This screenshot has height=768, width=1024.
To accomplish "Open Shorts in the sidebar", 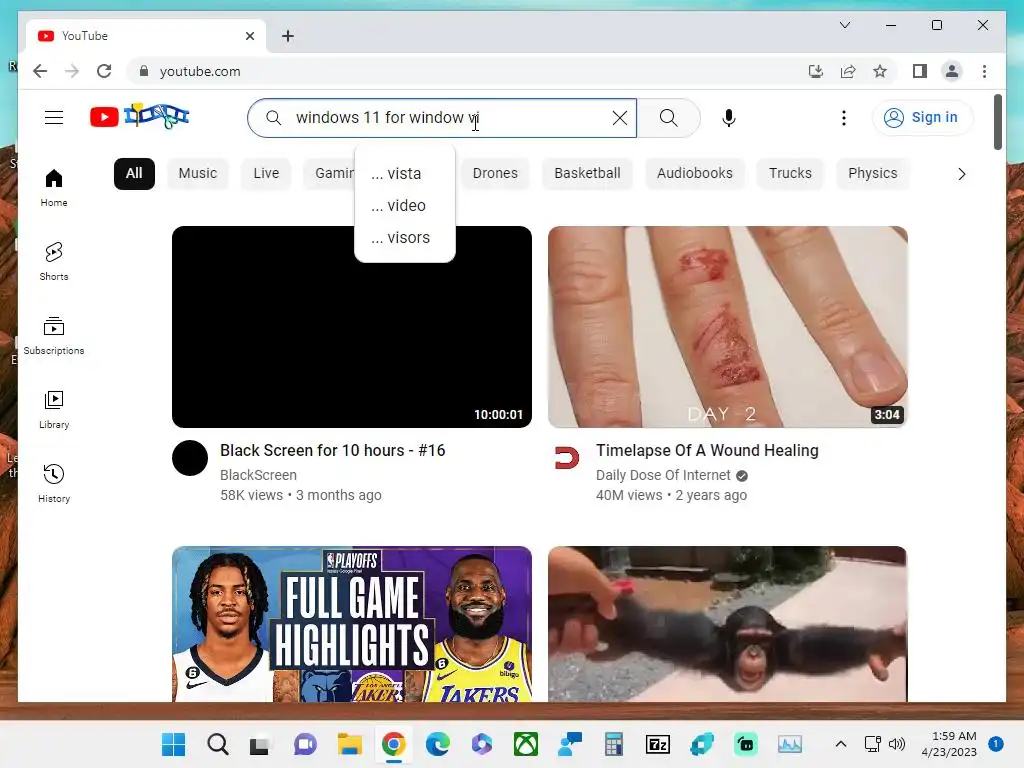I will click(x=54, y=262).
